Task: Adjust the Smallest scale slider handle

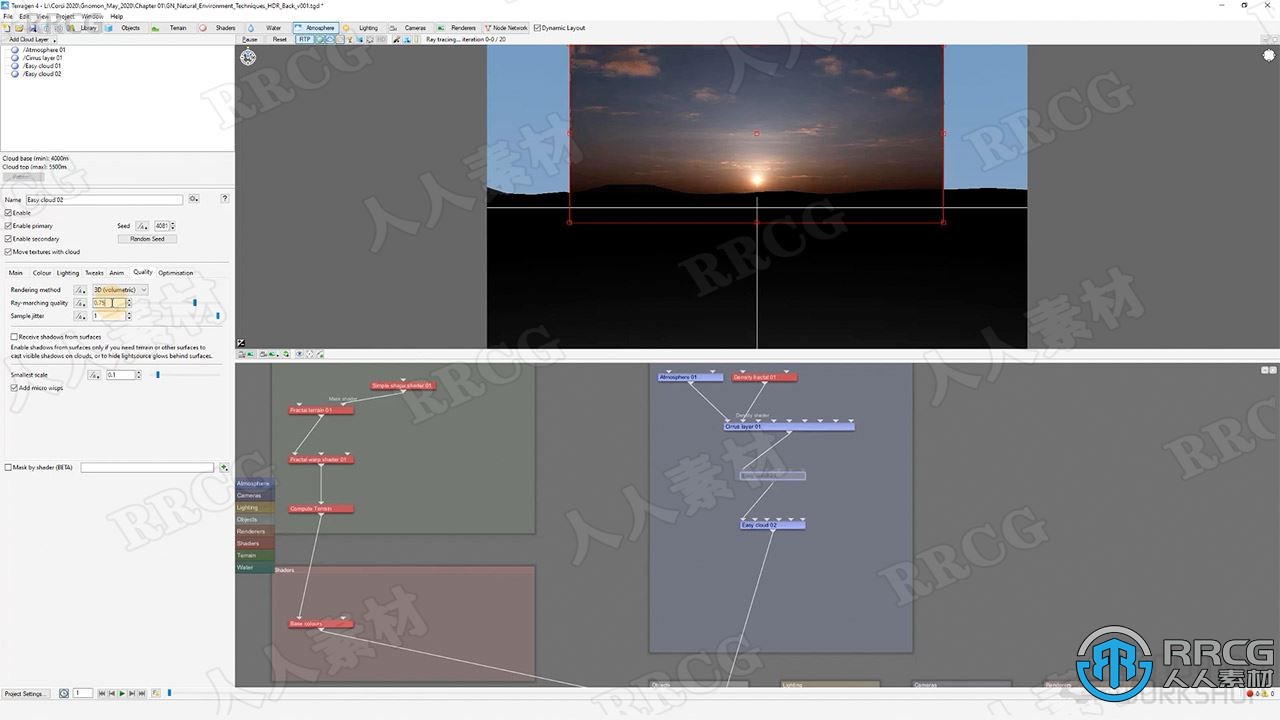Action: point(157,375)
